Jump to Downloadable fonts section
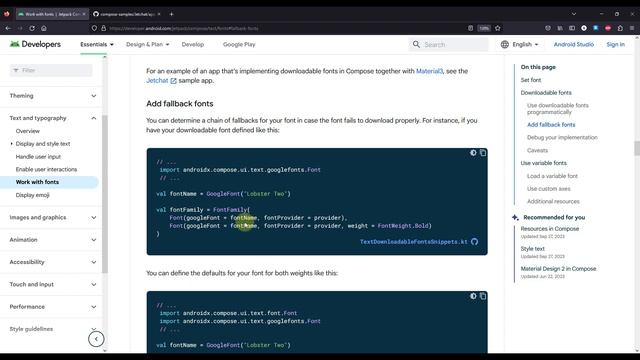 pos(546,93)
